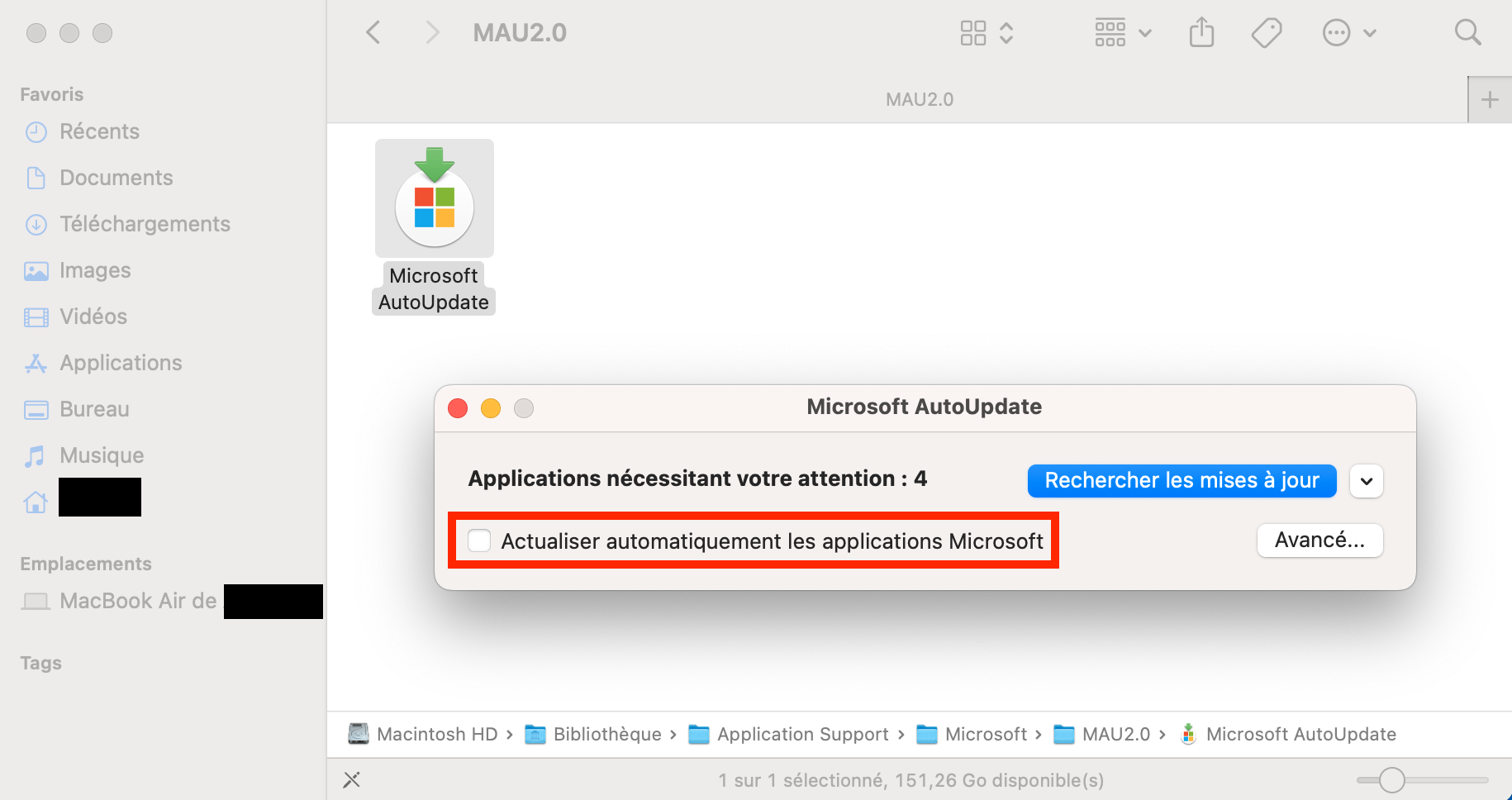The height and width of the screenshot is (800, 1512).
Task: Click the Search icon in the Finder toolbar
Action: [x=1467, y=32]
